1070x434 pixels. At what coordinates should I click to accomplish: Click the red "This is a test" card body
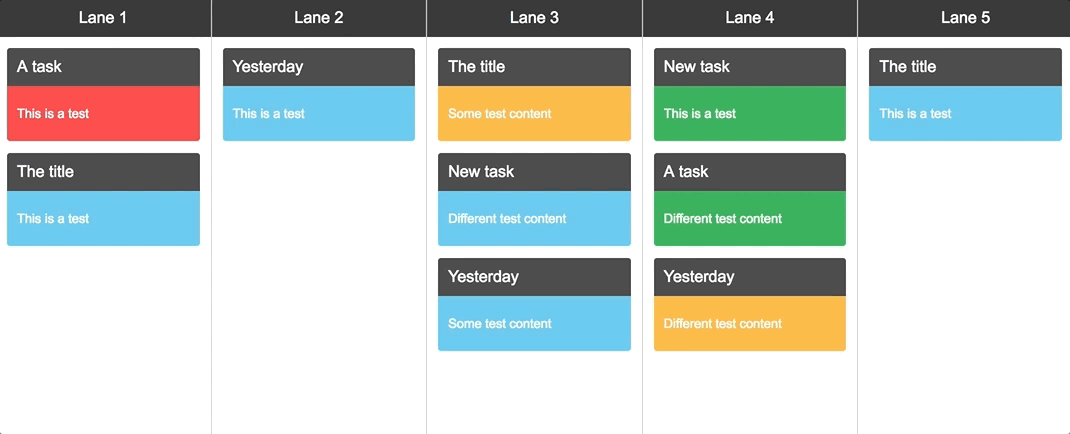click(103, 114)
